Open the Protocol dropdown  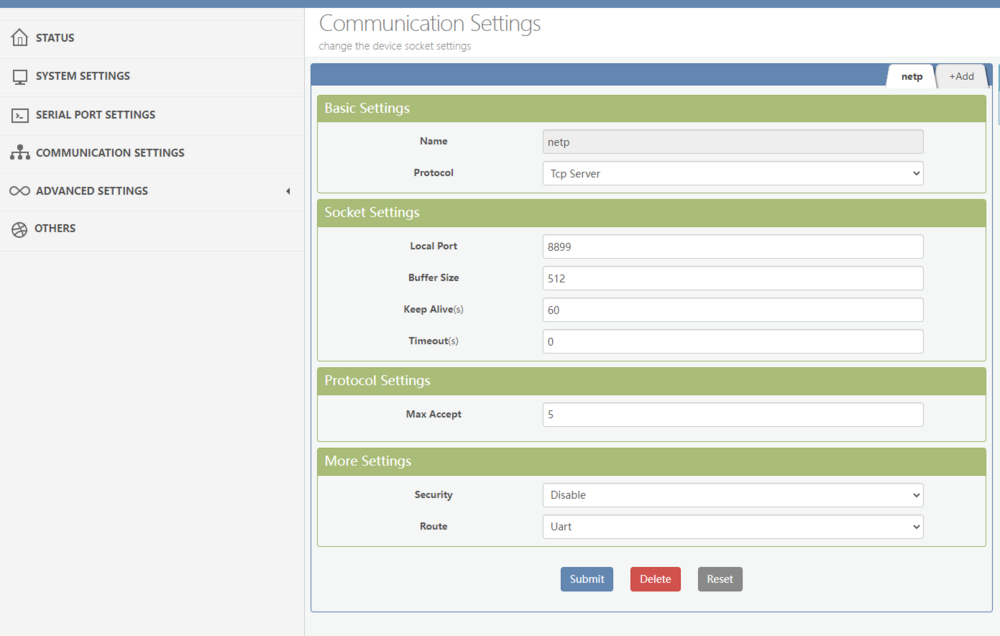point(732,174)
